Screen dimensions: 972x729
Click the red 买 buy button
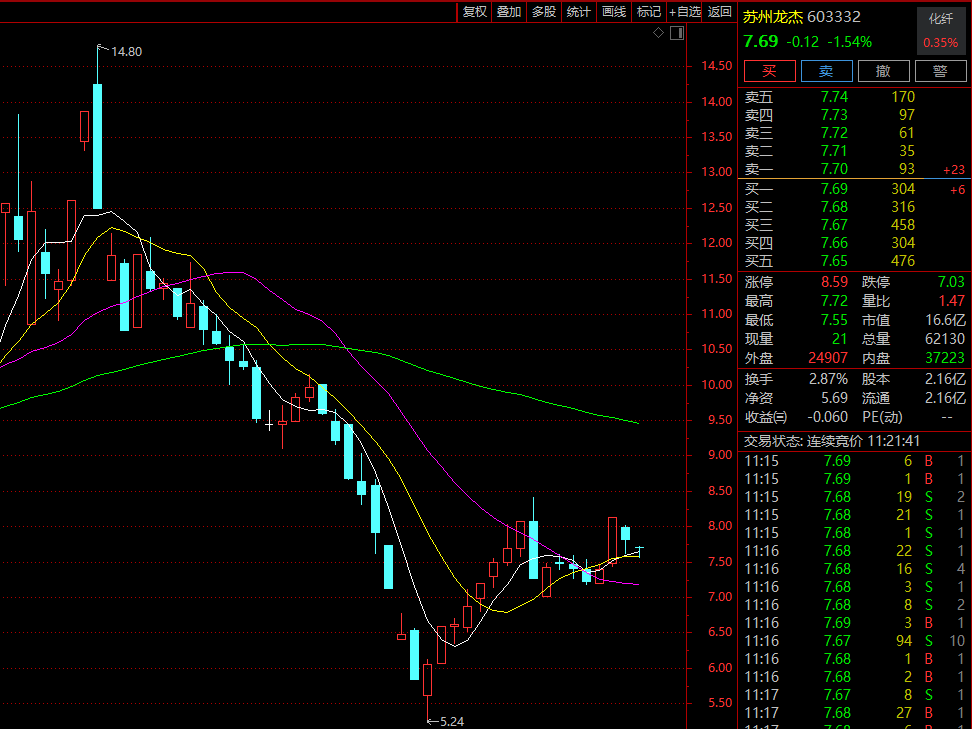point(769,71)
